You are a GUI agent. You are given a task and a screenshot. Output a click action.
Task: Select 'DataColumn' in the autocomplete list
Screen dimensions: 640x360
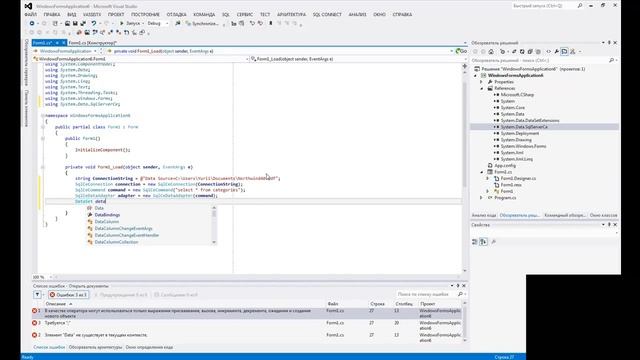107,222
